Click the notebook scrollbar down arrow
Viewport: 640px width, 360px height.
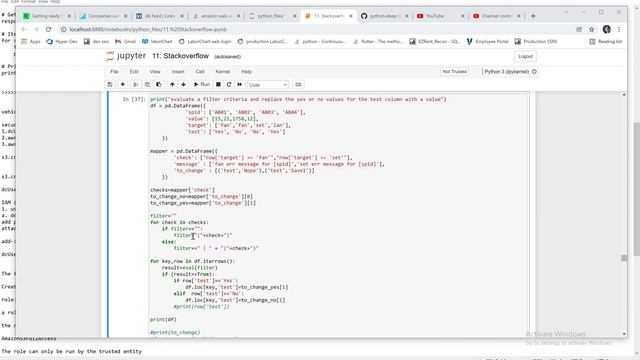(624, 334)
